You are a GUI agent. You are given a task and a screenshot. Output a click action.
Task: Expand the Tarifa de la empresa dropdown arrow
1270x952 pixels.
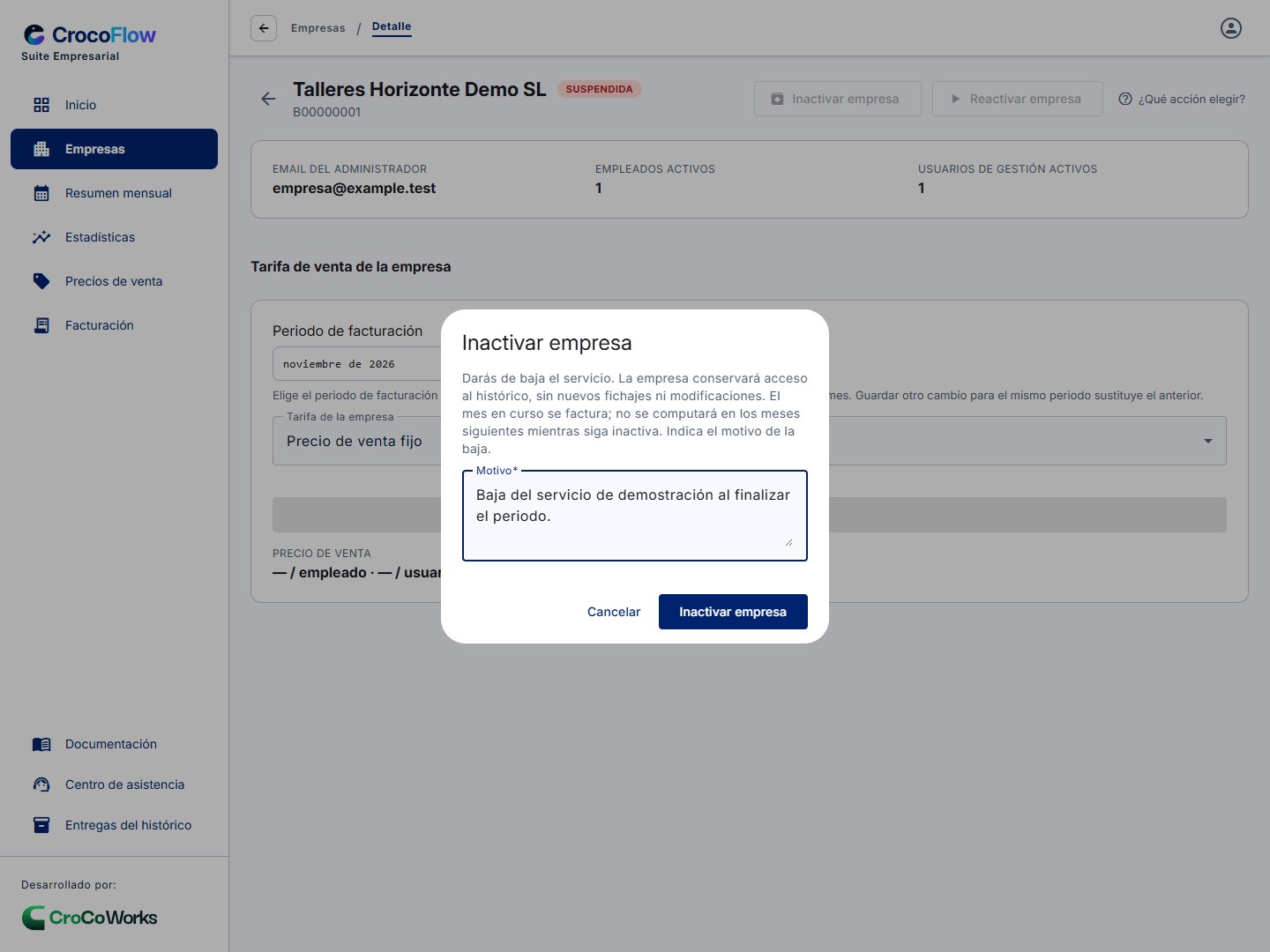pos(1208,441)
